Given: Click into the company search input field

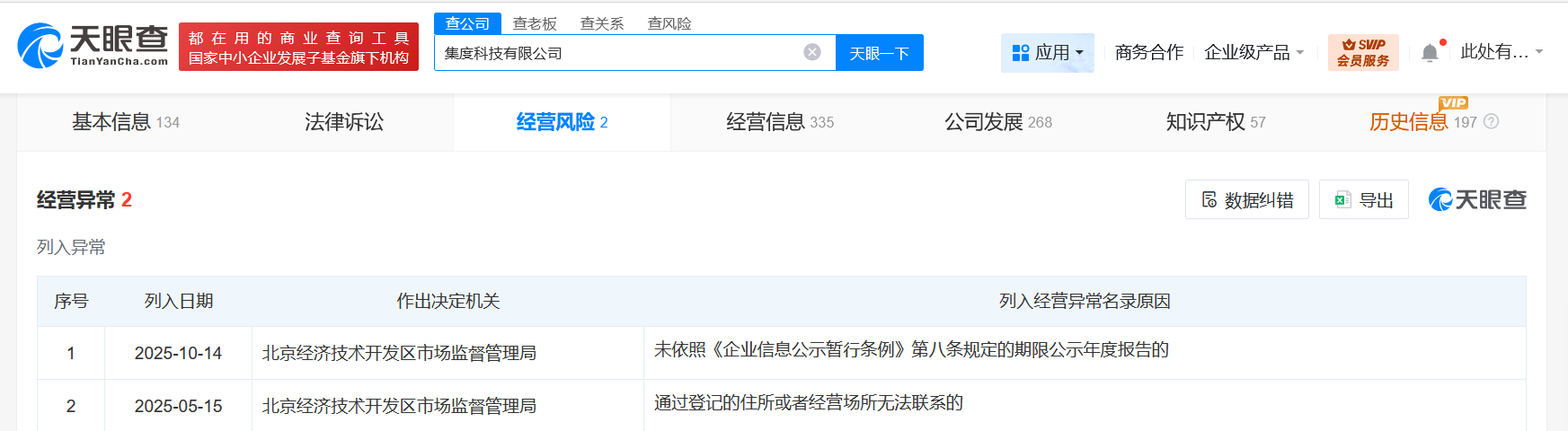Looking at the screenshot, I should coord(620,53).
